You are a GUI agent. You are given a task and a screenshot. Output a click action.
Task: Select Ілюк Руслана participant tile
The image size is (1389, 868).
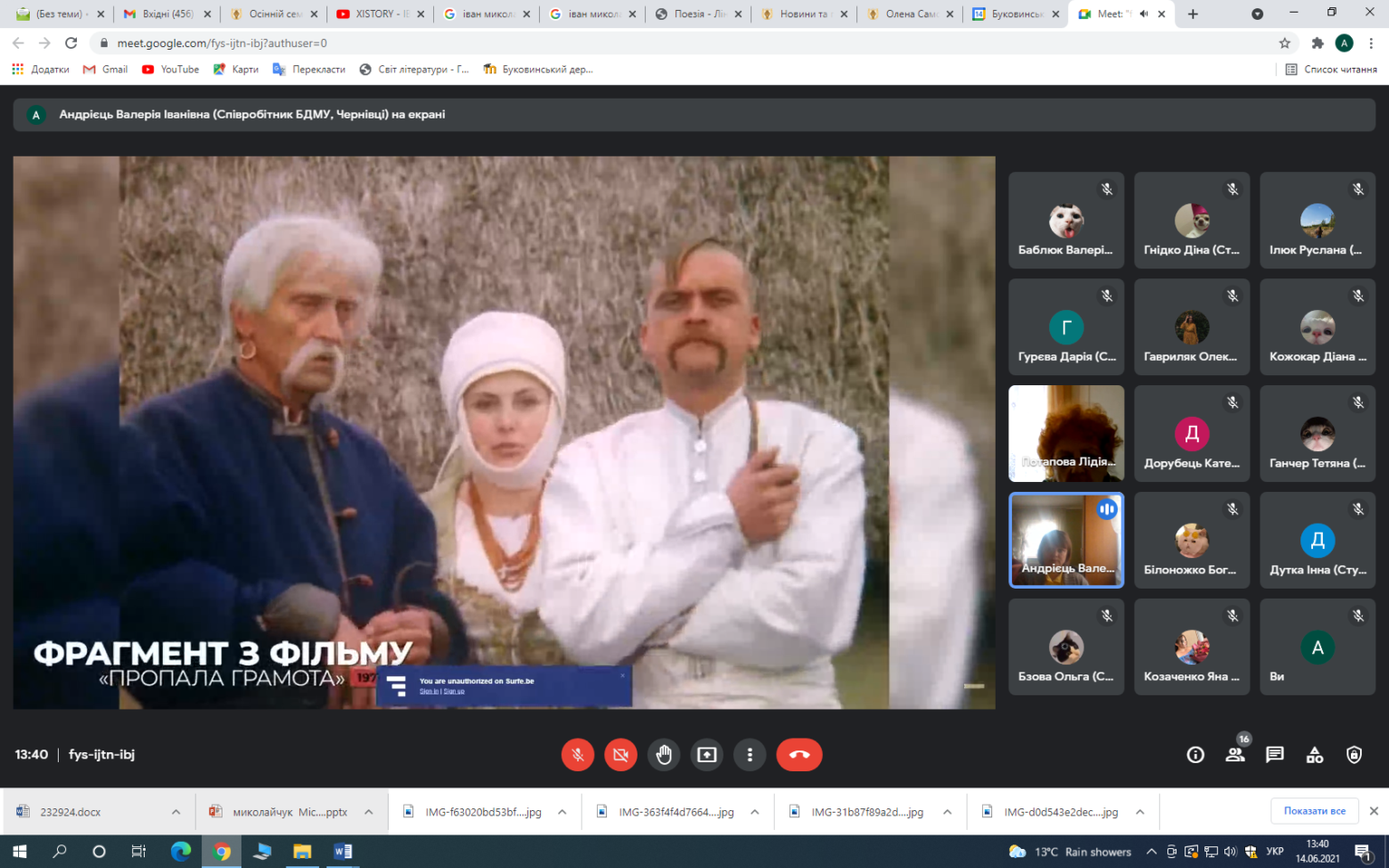[1318, 221]
